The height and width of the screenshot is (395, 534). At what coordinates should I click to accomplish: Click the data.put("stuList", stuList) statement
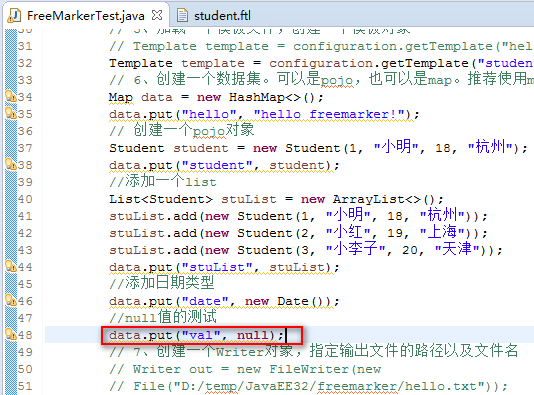pos(224,268)
